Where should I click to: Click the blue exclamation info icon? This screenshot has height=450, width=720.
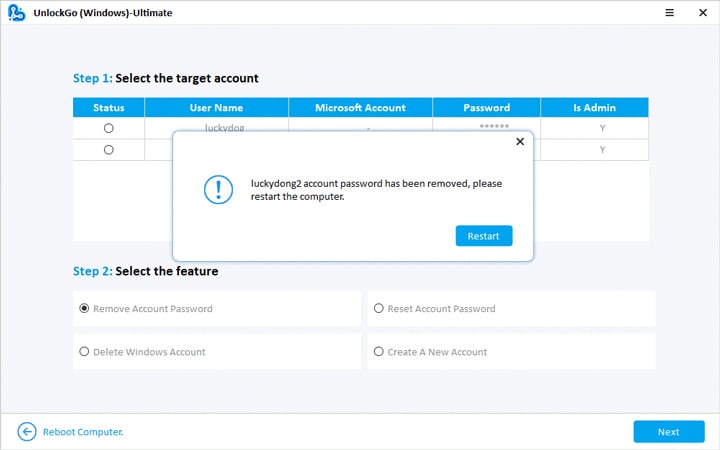(218, 191)
